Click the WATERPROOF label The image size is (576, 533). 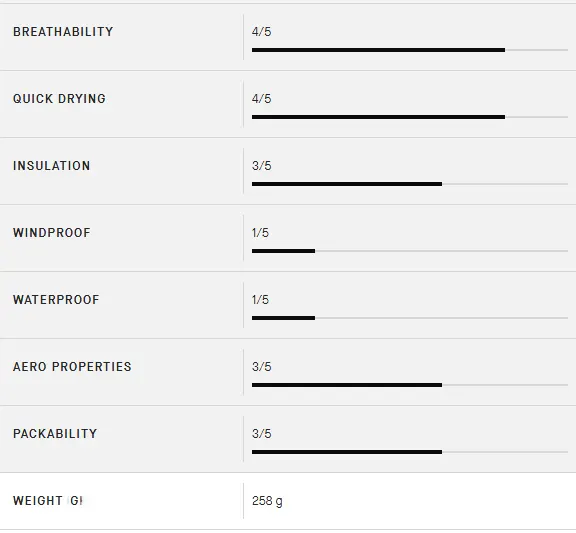point(56,300)
